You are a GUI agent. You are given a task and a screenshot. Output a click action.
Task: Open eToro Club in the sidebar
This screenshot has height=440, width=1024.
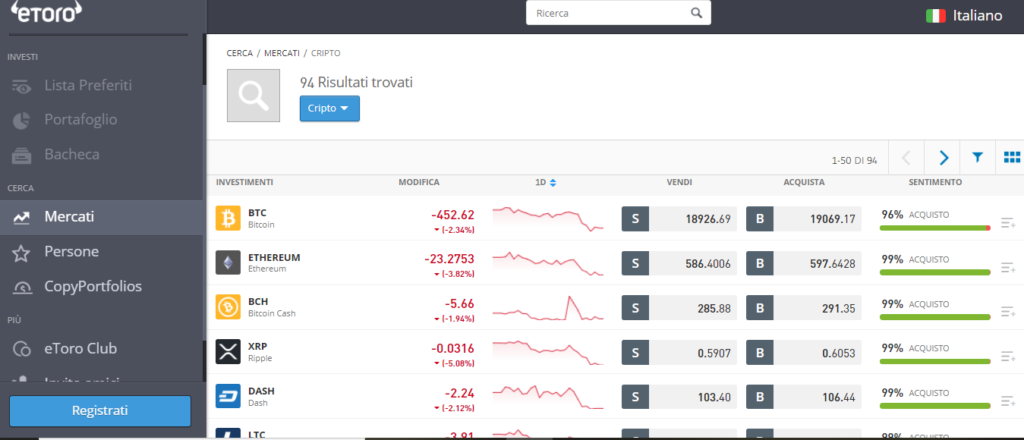pyautogui.click(x=80, y=349)
